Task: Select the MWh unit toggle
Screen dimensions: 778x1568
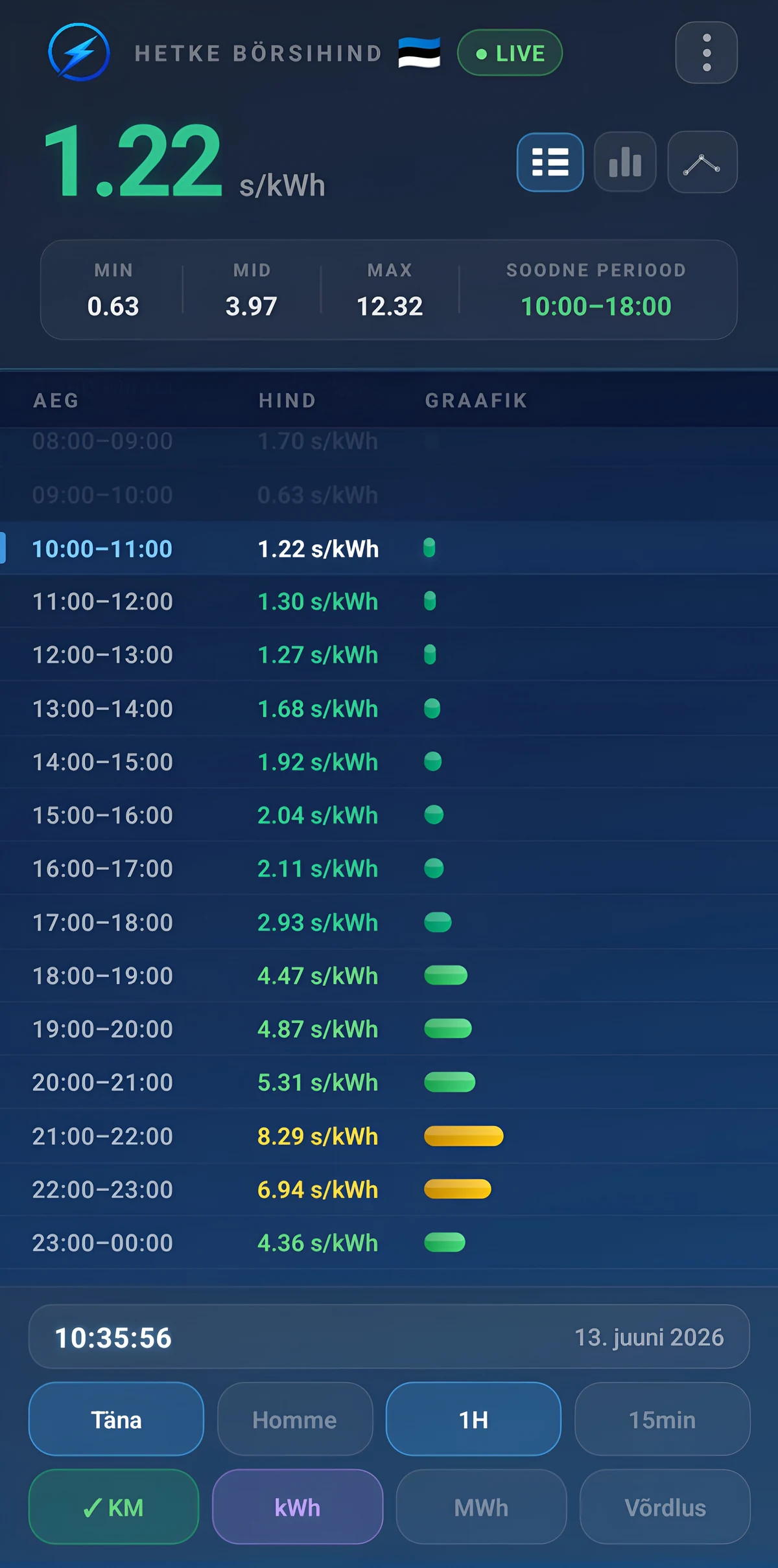Action: 481,1507
